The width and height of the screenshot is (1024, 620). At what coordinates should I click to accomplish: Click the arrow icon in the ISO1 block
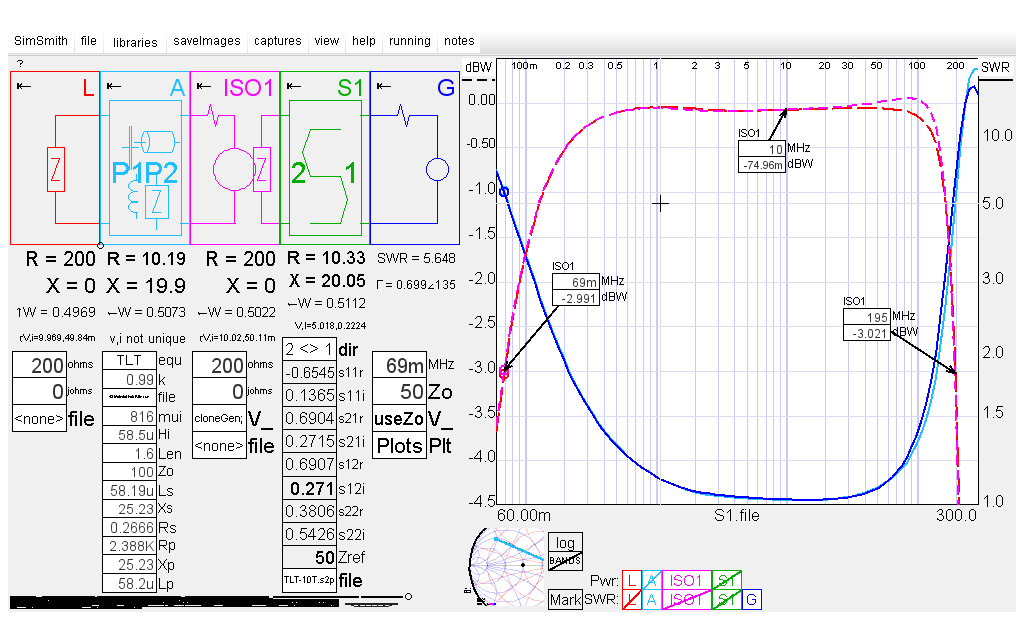(x=204, y=86)
